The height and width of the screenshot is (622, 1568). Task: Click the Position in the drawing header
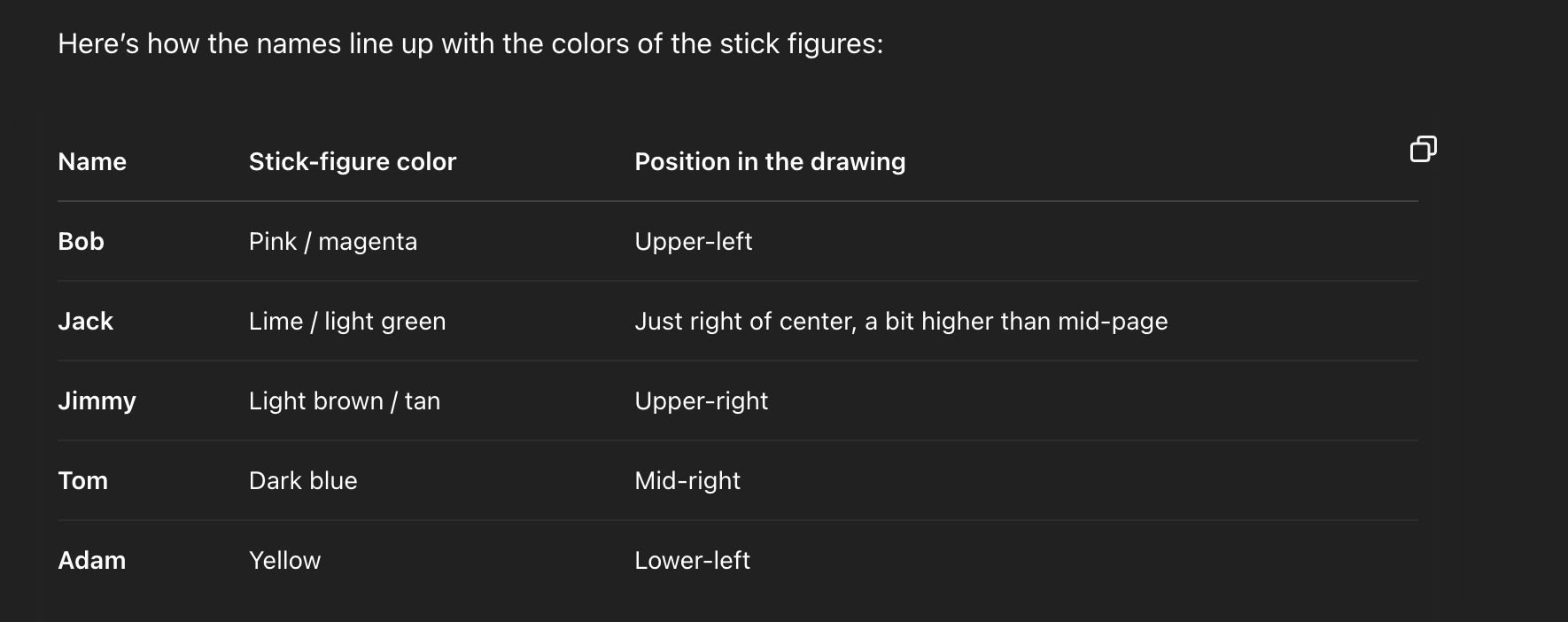pyautogui.click(x=770, y=161)
